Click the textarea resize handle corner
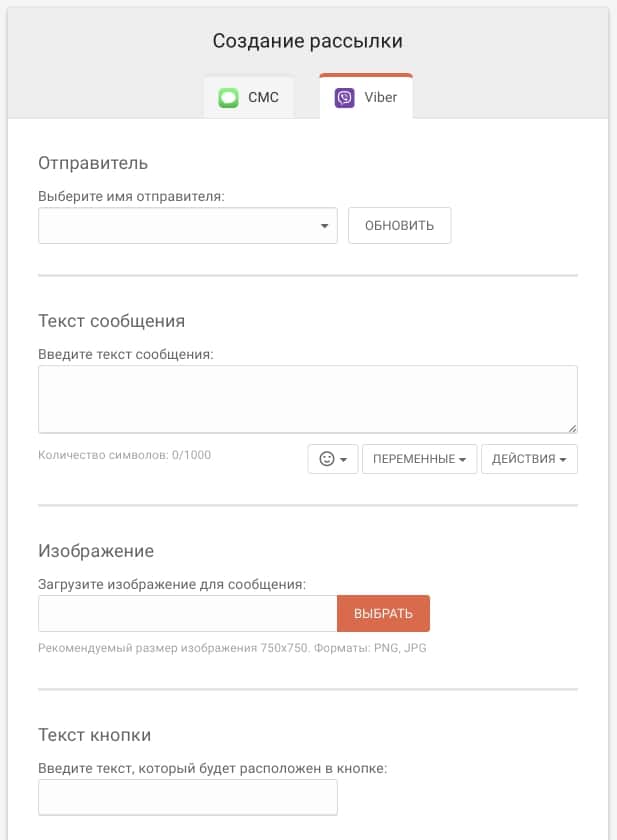Viewport: 617px width, 840px height. coord(572,427)
